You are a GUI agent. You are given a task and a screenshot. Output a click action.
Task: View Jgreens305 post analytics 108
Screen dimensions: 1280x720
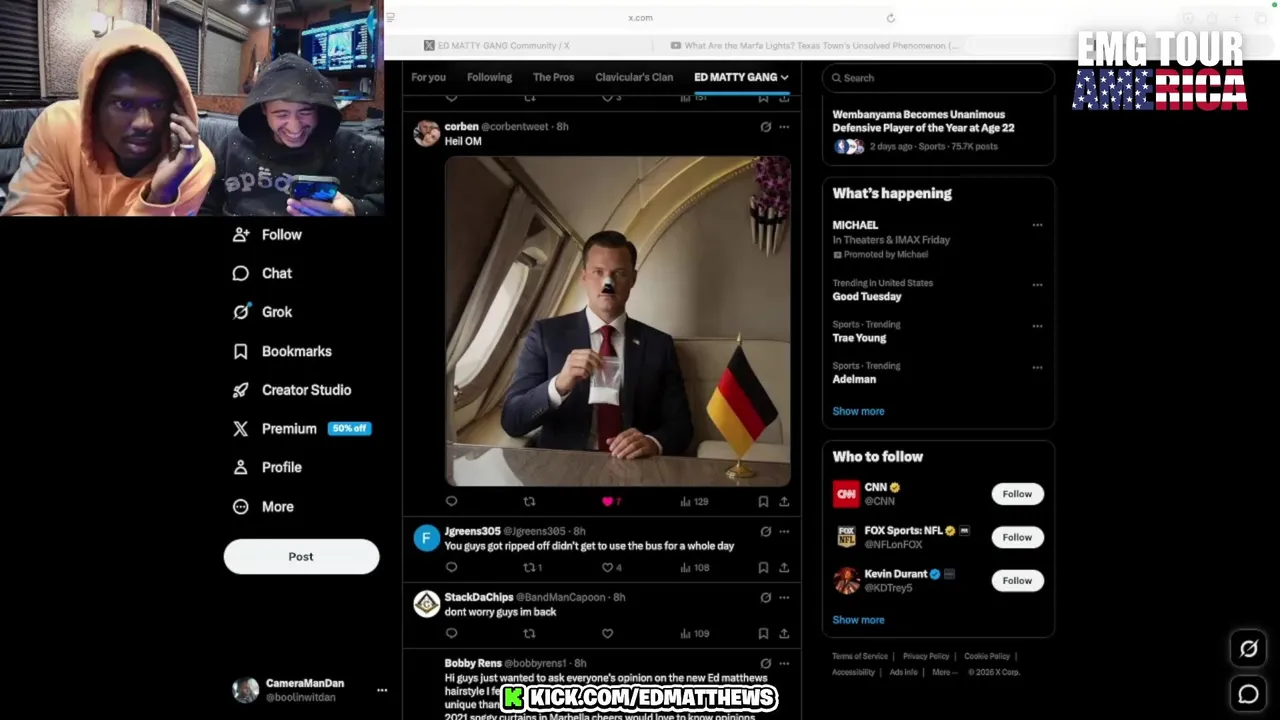click(694, 567)
